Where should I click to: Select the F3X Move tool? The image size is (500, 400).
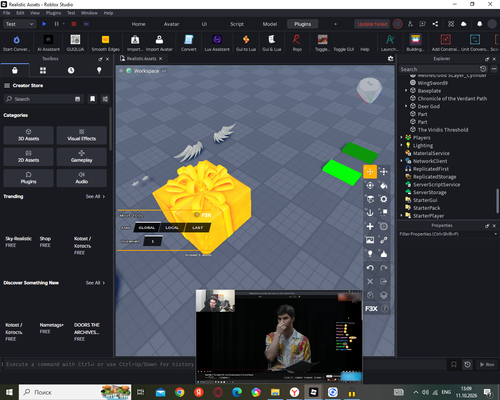370,172
